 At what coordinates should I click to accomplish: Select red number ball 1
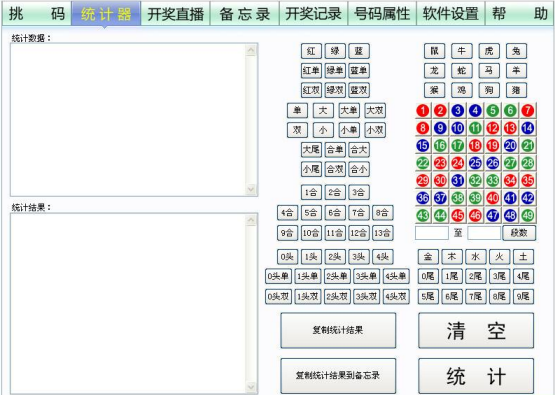(423, 111)
